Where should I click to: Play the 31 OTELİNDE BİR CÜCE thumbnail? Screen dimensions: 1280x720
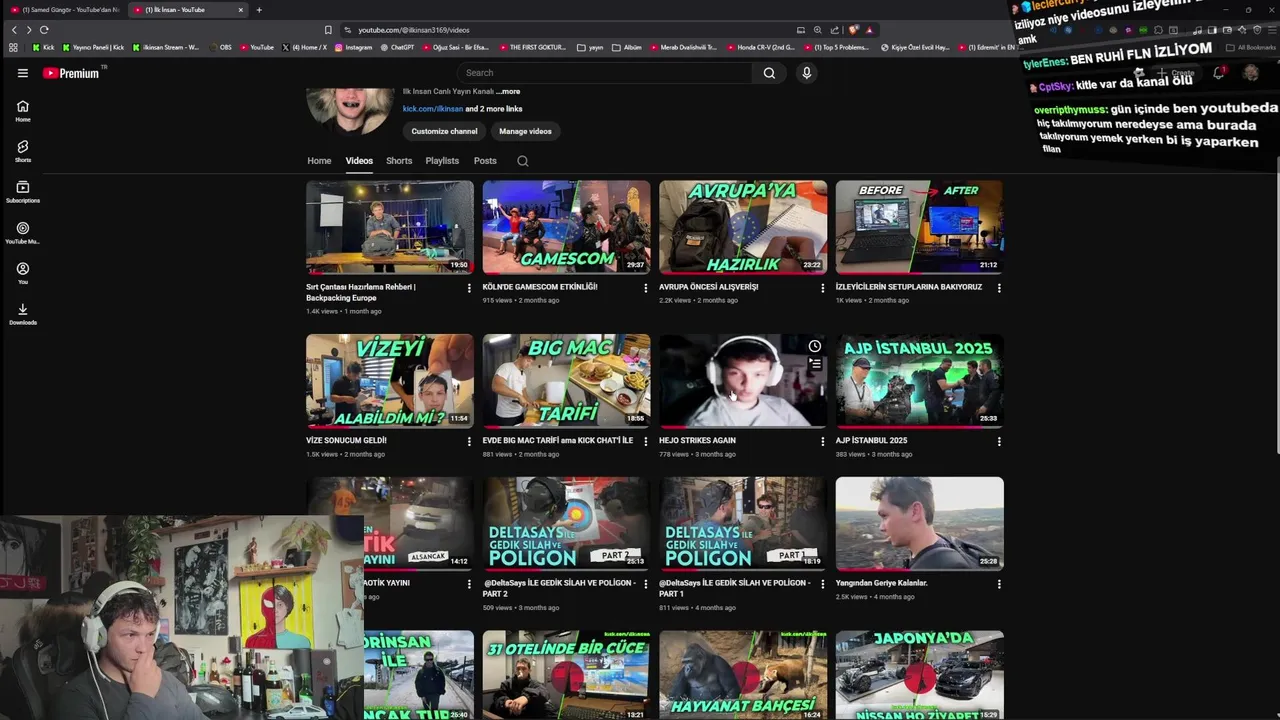(566, 675)
